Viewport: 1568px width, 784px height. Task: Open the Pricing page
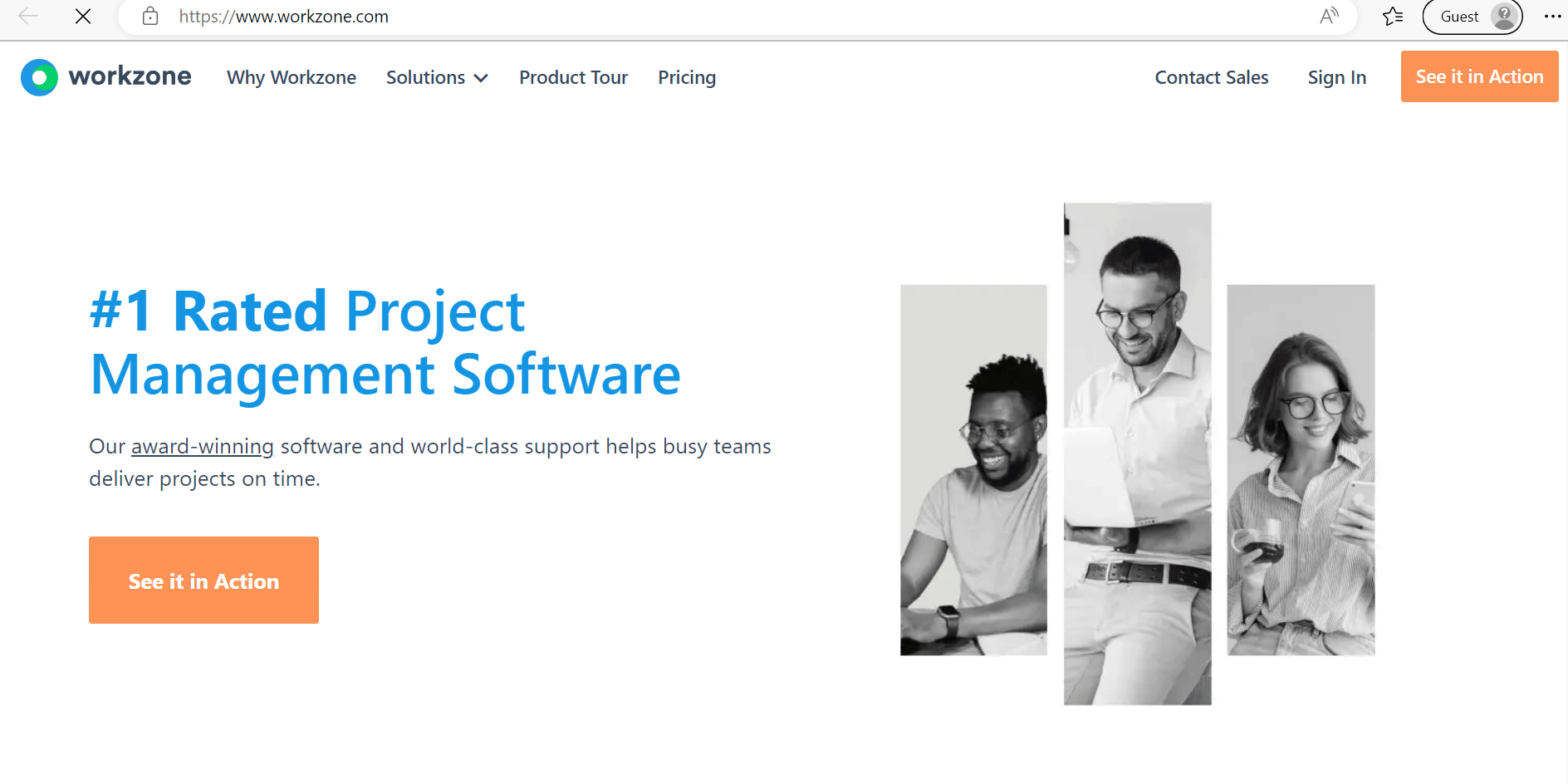[687, 77]
